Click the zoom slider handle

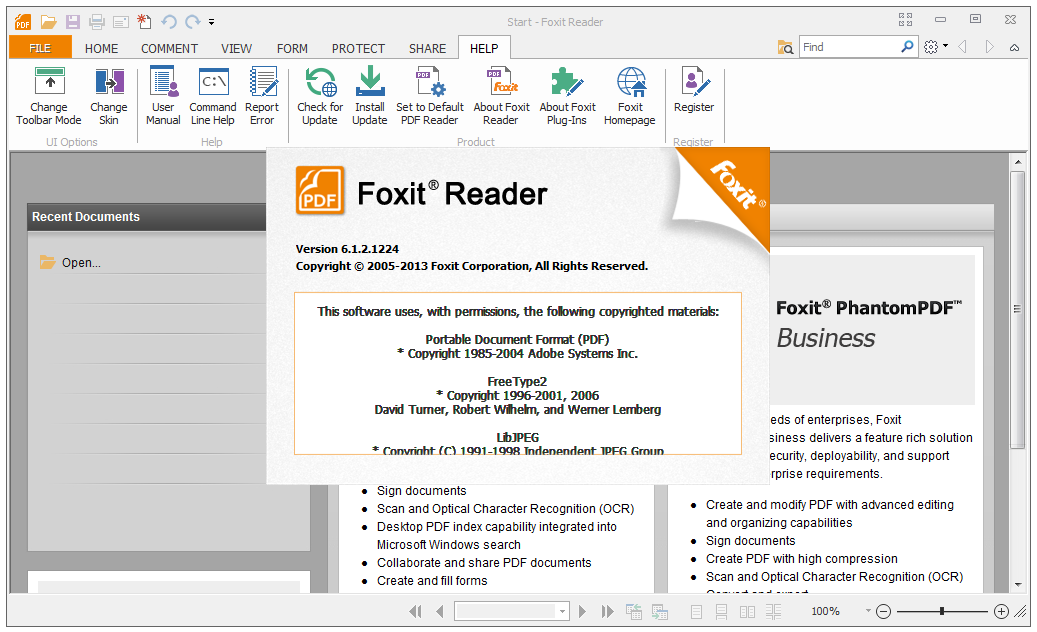pos(941,611)
